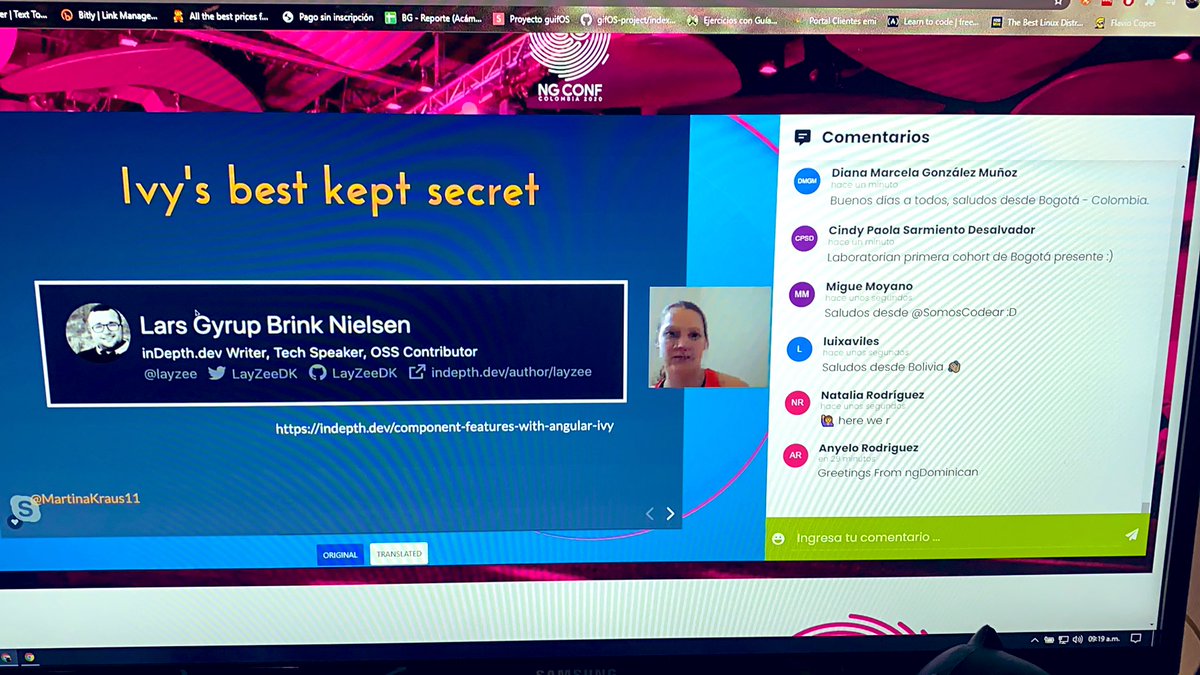The width and height of the screenshot is (1200, 675).
Task: Click the NG CONF Colombia 2020 logo
Action: [x=568, y=66]
